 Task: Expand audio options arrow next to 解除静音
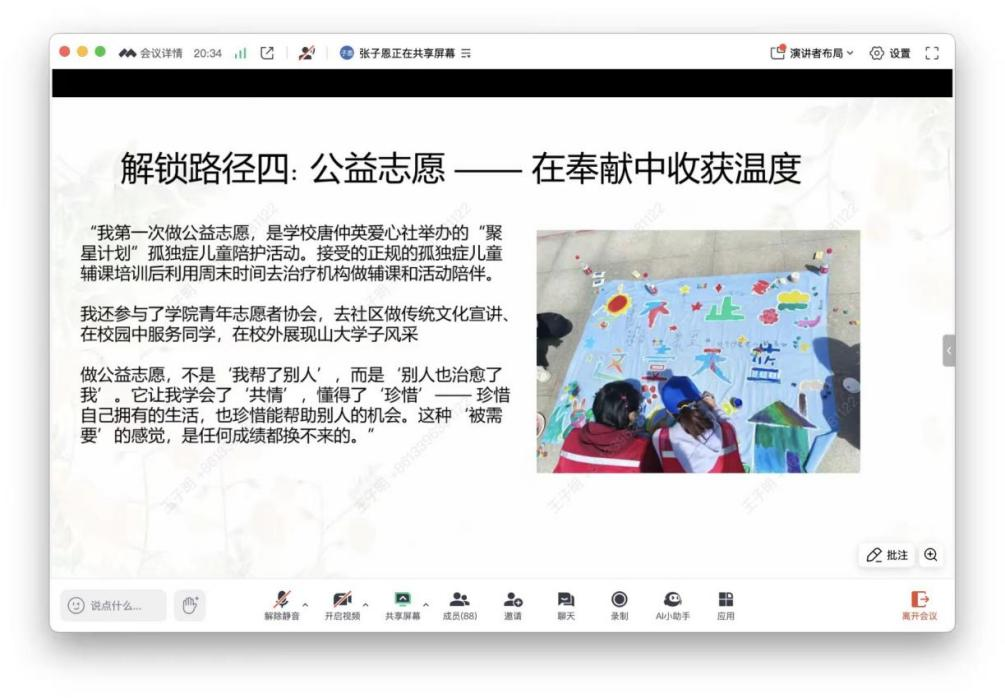(304, 604)
